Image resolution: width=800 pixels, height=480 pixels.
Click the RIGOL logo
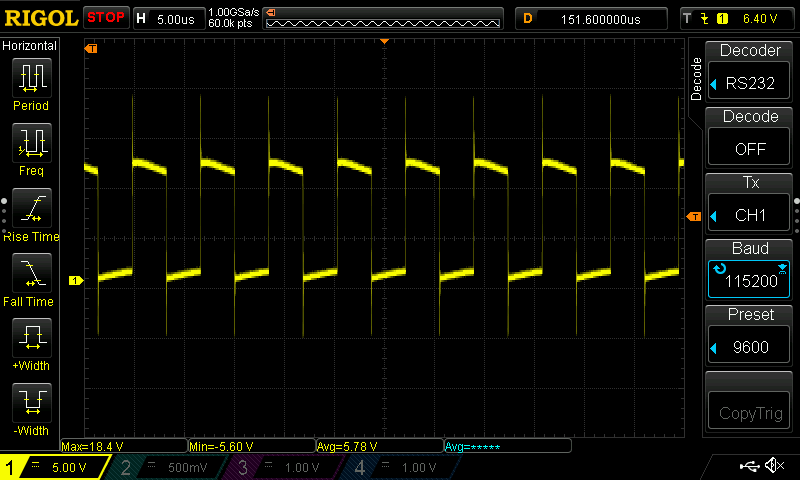(41, 18)
